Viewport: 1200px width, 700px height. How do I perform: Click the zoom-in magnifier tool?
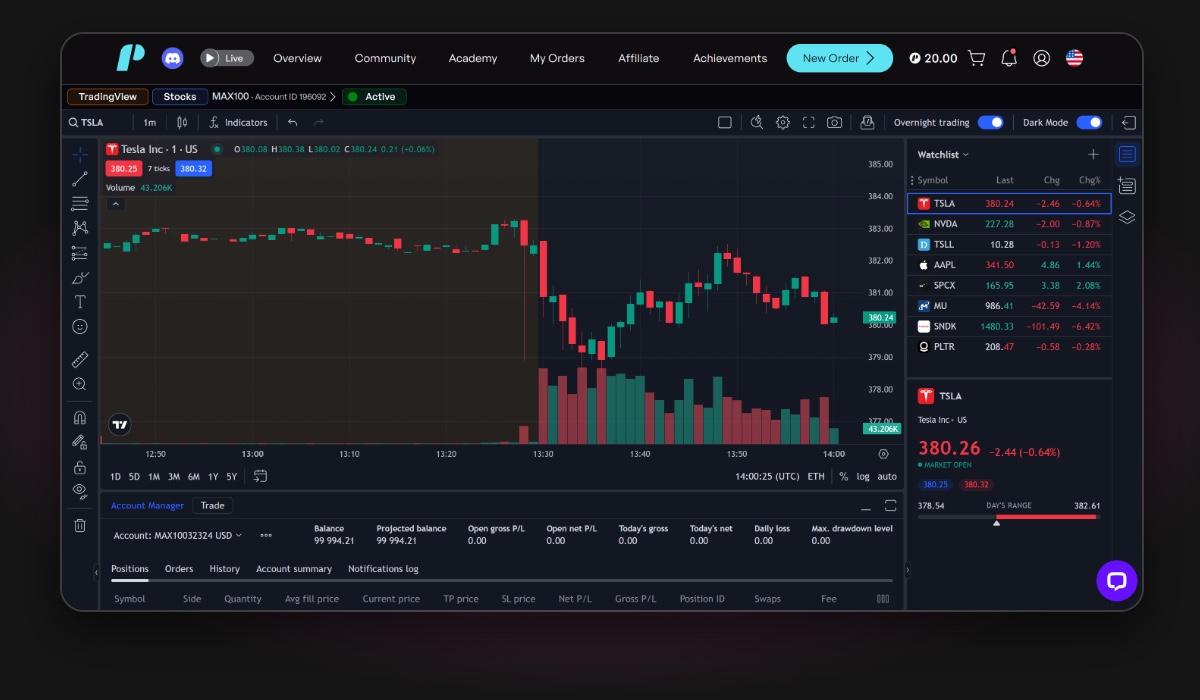(80, 384)
